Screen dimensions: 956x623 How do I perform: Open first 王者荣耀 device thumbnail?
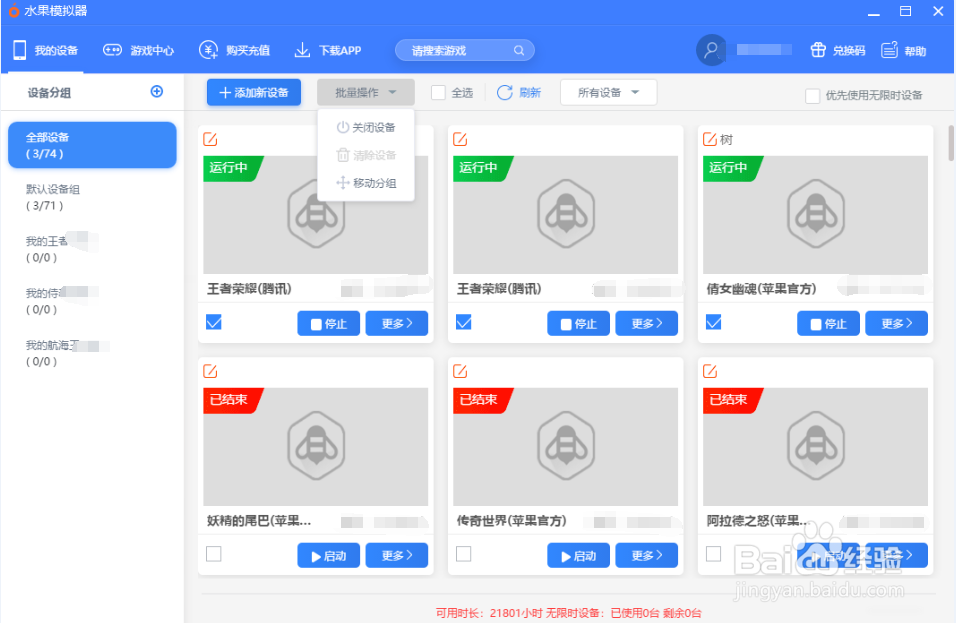coord(316,215)
